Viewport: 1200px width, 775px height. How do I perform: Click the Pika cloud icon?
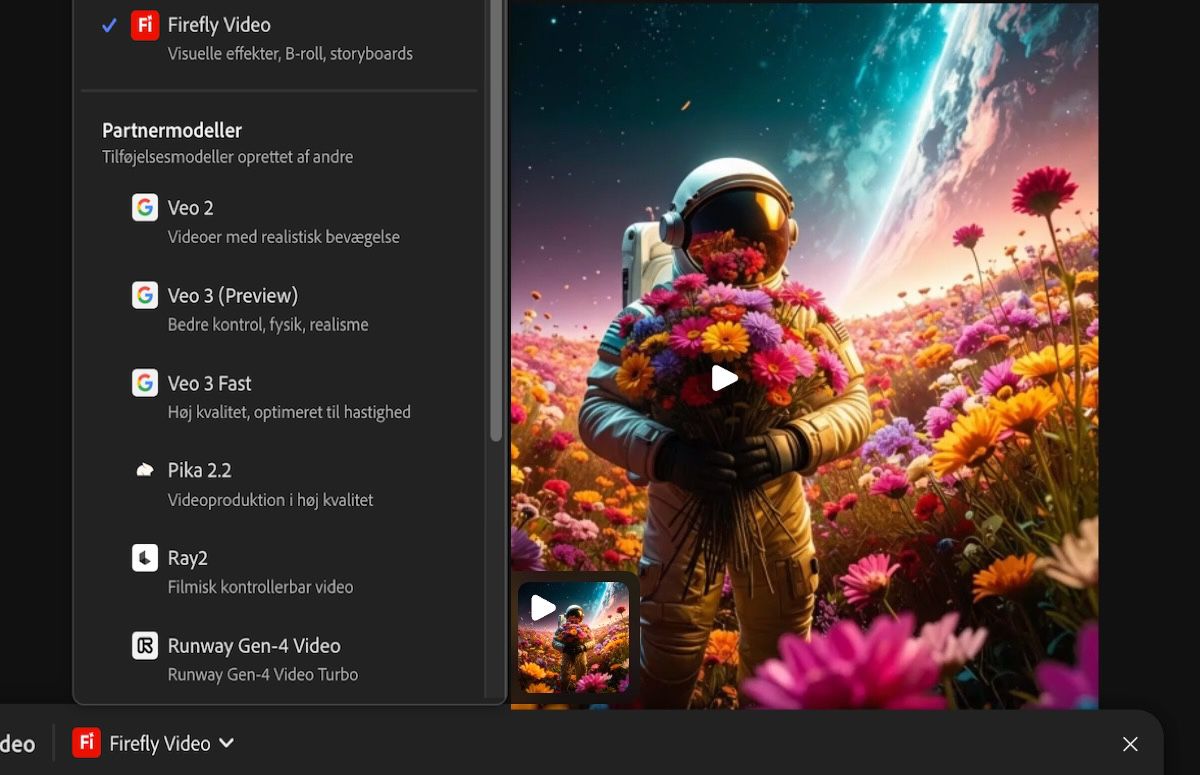coord(145,470)
